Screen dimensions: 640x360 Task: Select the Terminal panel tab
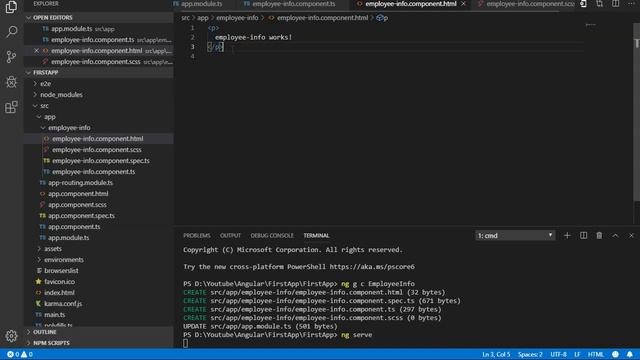pos(316,236)
